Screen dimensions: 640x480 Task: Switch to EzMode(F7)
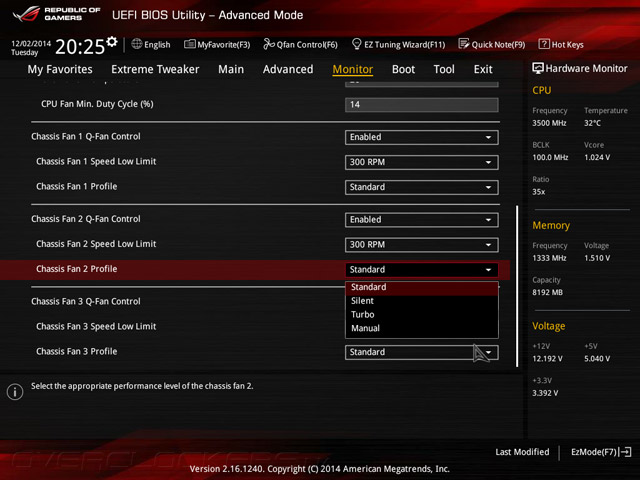point(601,452)
